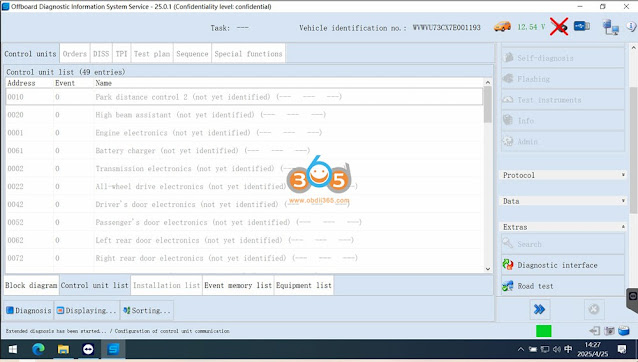The image size is (638, 362).
Task: Collapse the Protocol section
Action: [563, 175]
